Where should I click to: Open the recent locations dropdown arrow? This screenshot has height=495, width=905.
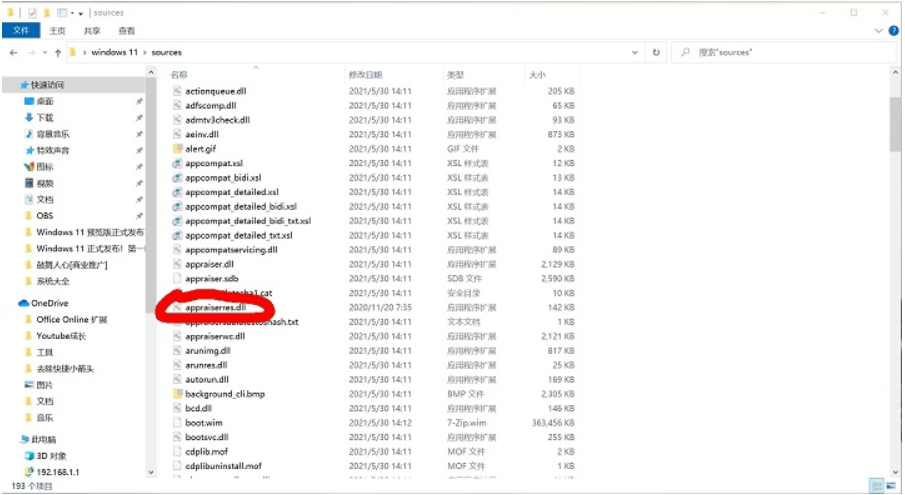pyautogui.click(x=45, y=52)
